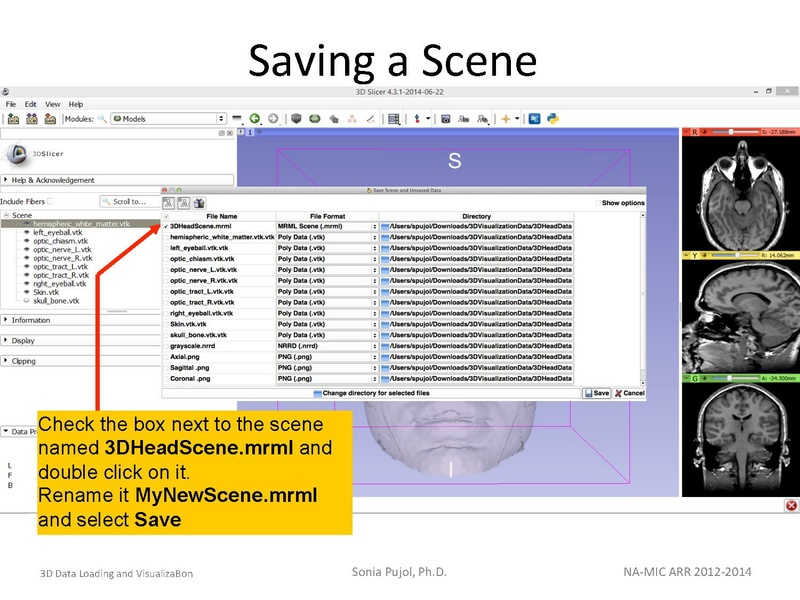Toggle visibility eye of left_eyeball.vtk
This screenshot has height=600, width=800.
(27, 233)
